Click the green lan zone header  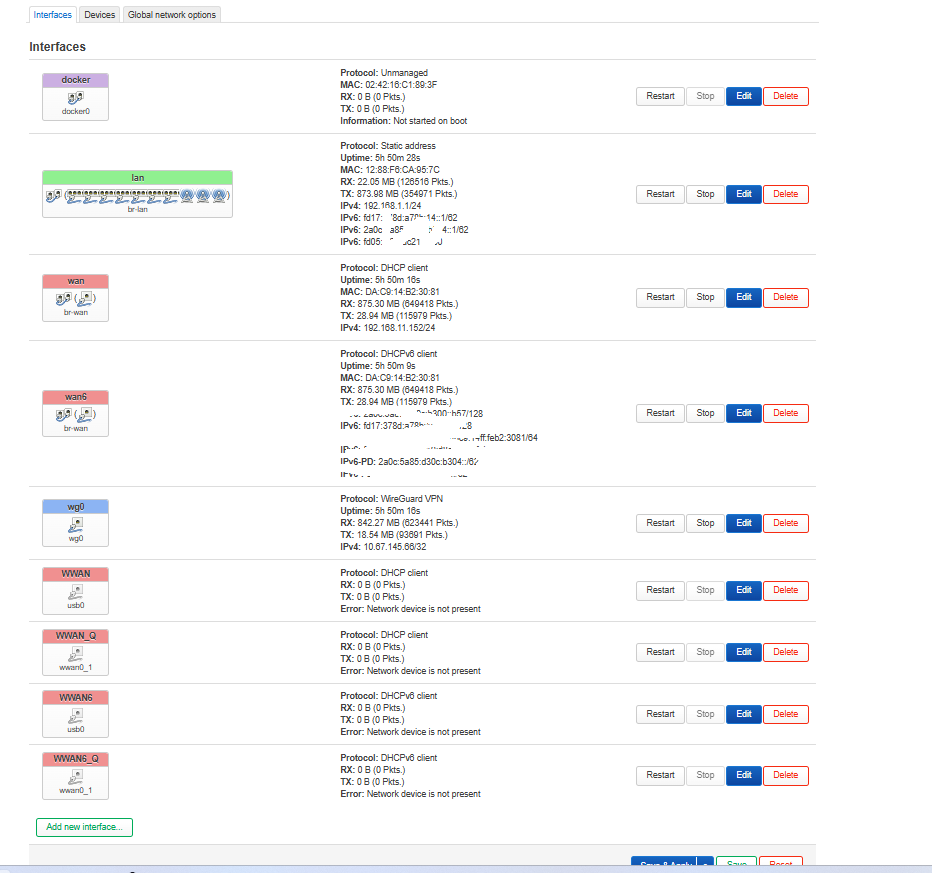coord(137,177)
